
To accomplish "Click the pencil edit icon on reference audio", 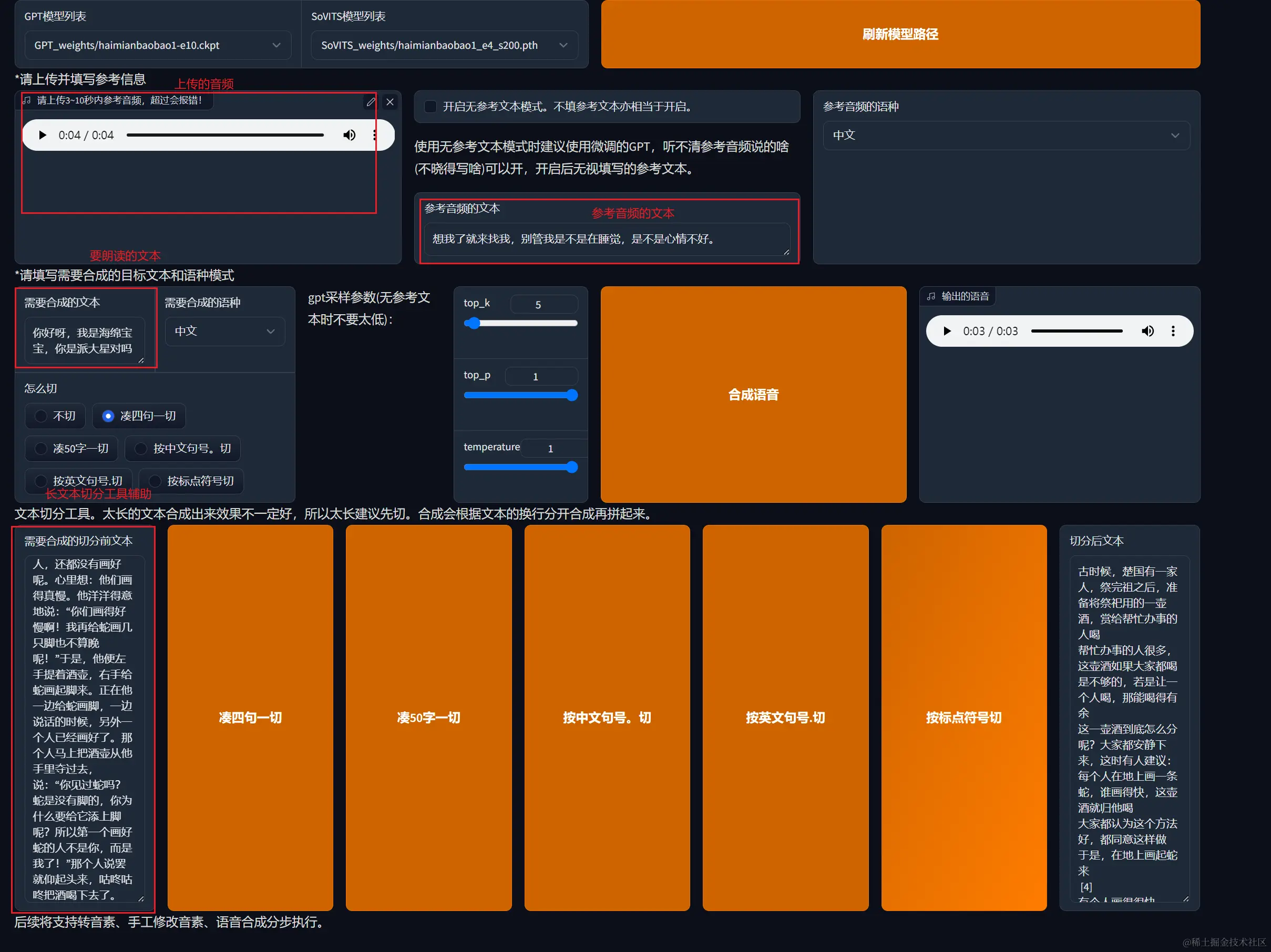I will 371,102.
